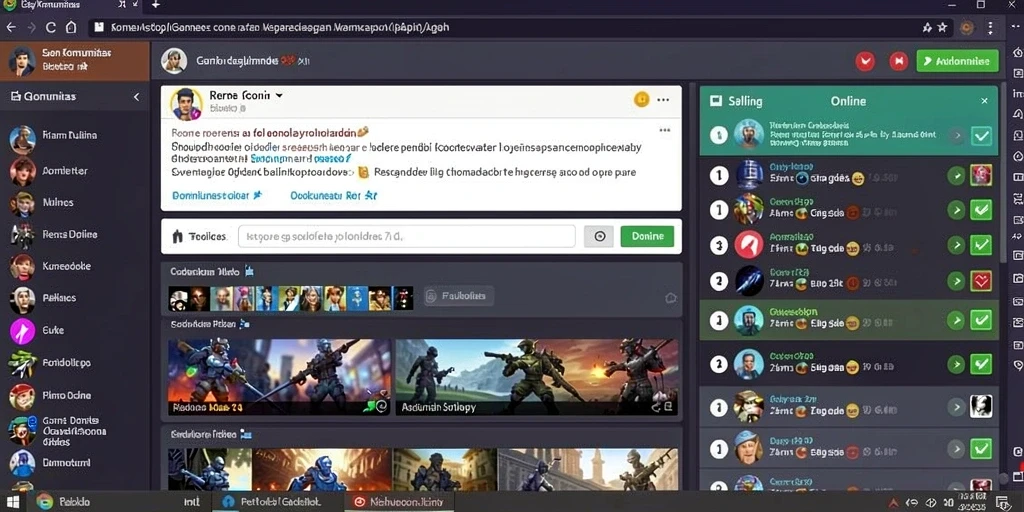Click the green Donine button
This screenshot has width=1024, height=512.
coord(647,236)
